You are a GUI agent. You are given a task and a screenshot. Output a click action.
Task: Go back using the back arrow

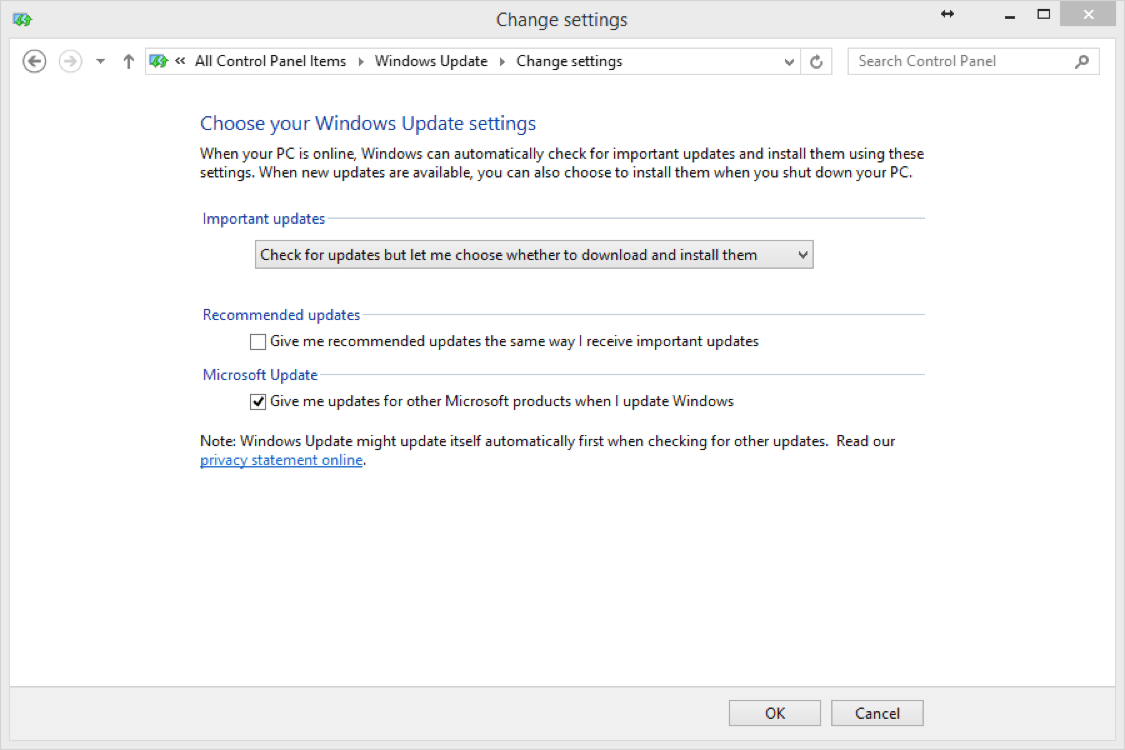34,62
